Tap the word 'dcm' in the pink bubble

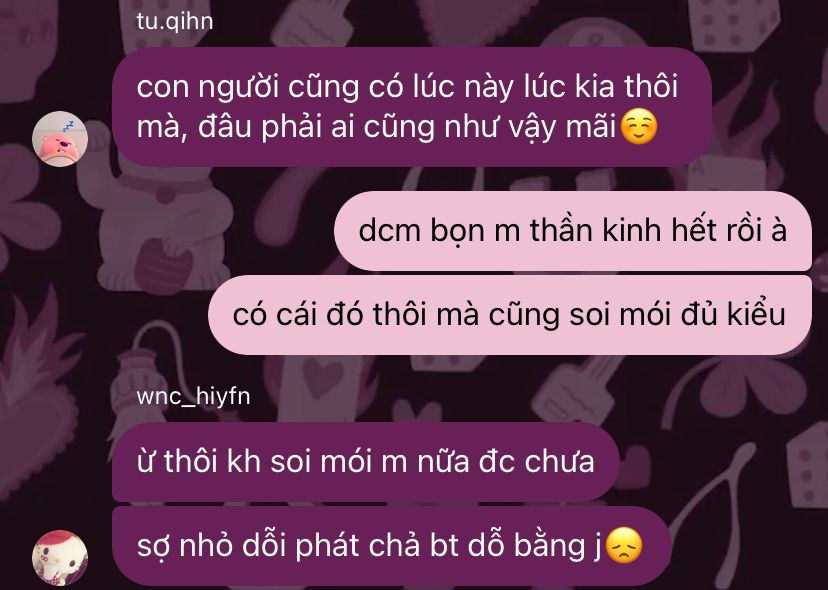pyautogui.click(x=389, y=231)
